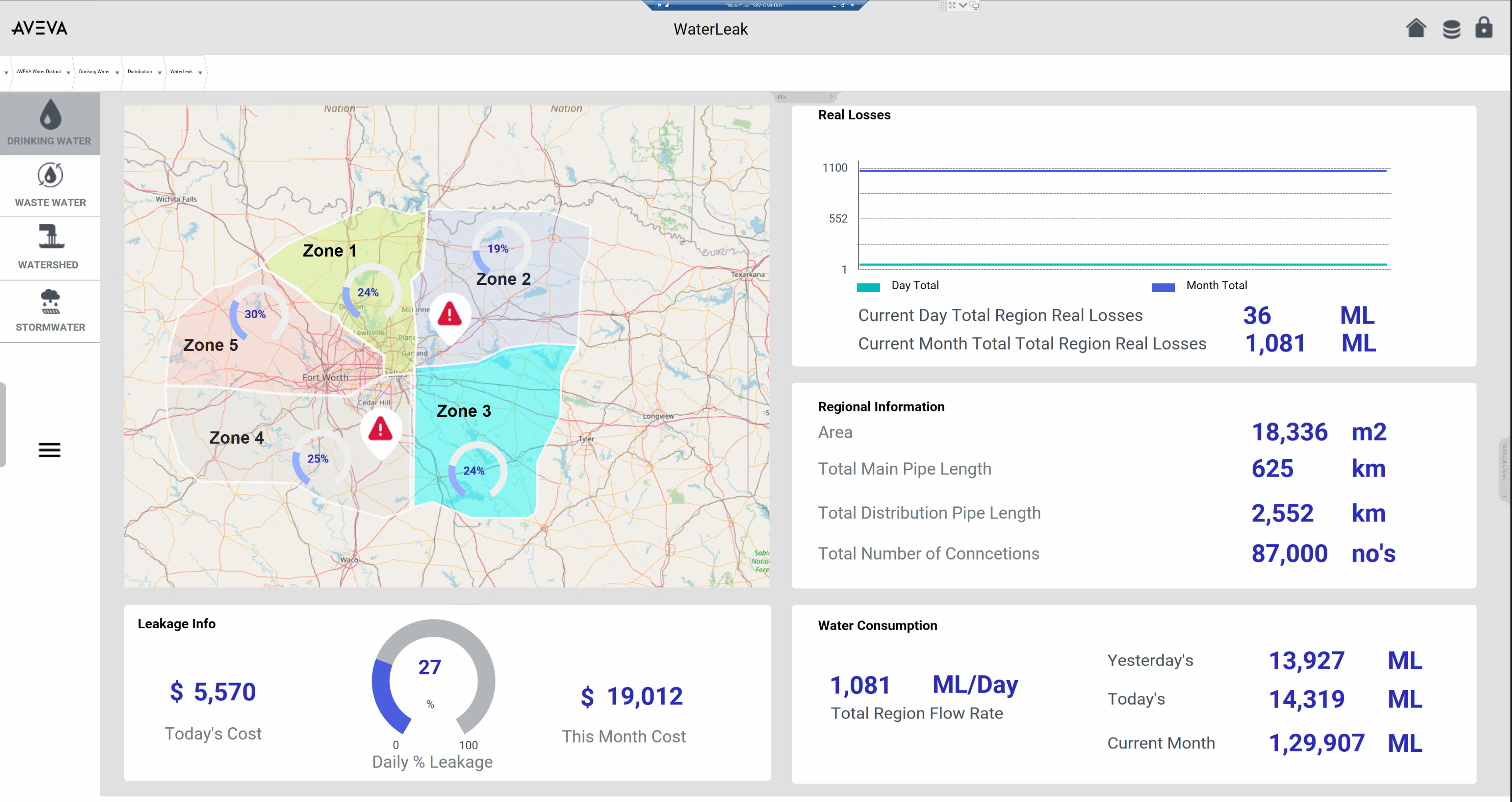
Task: Click the Zone 2 map label
Action: [x=503, y=279]
